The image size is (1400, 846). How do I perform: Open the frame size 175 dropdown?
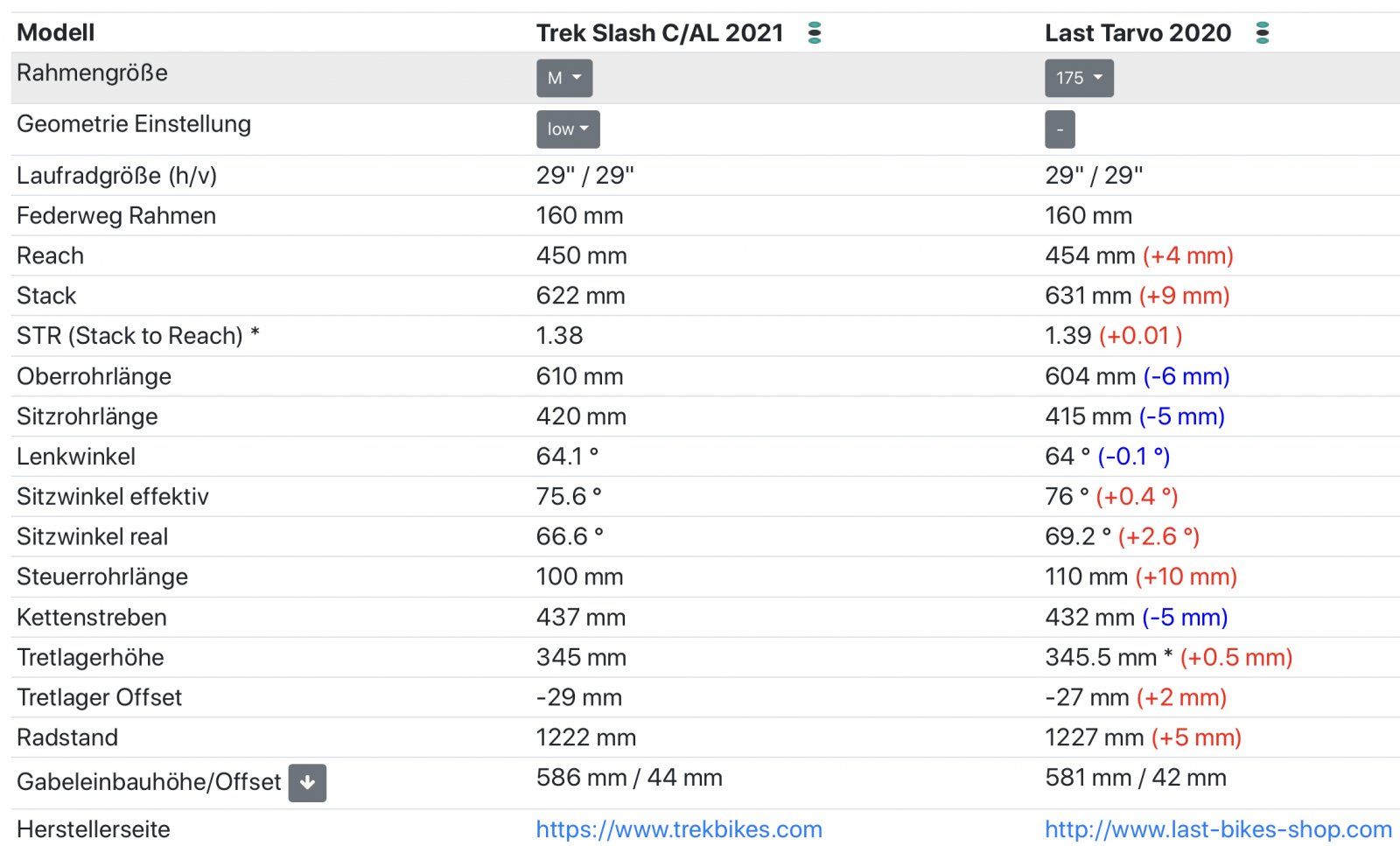pos(1079,78)
